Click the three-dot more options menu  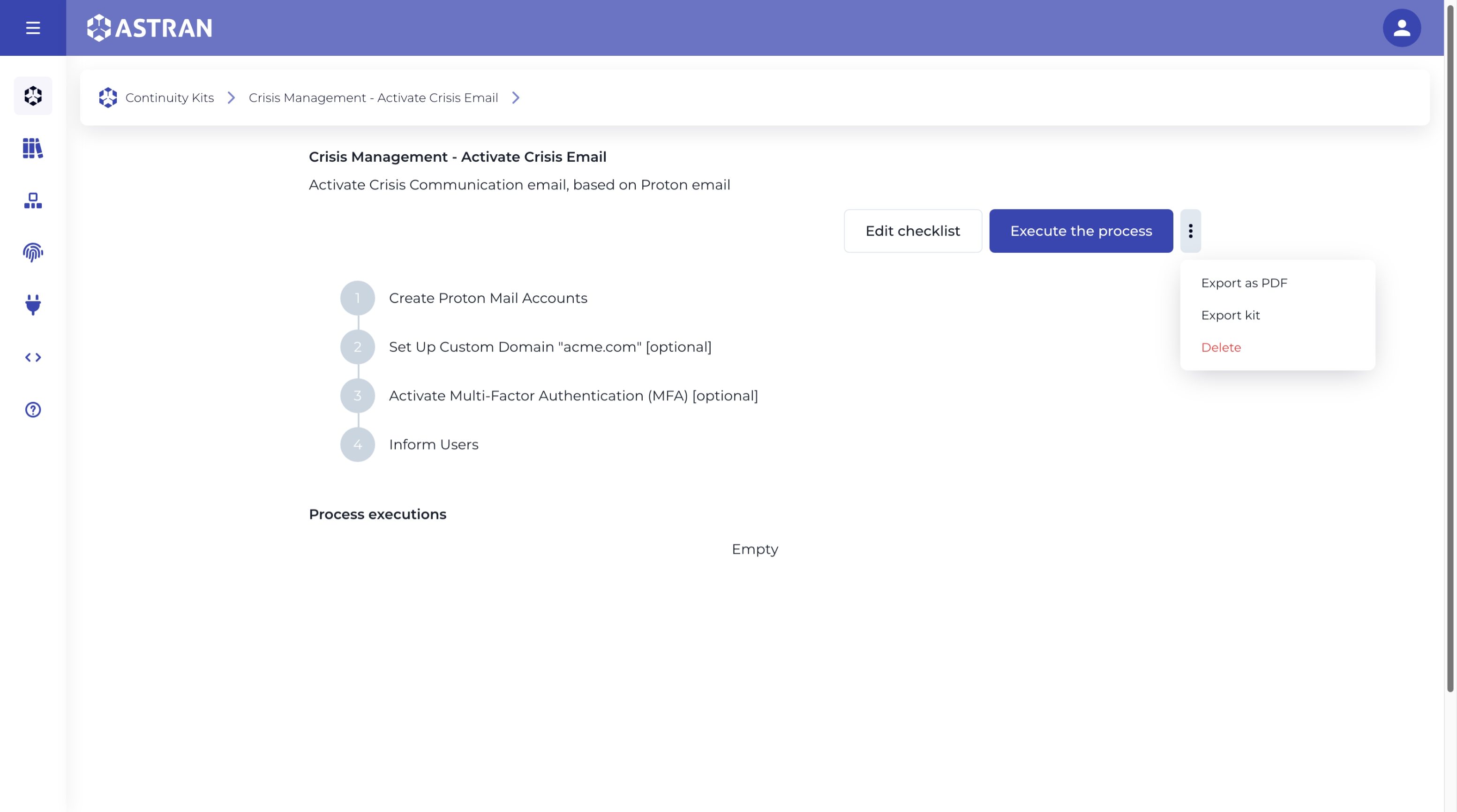pyautogui.click(x=1191, y=231)
